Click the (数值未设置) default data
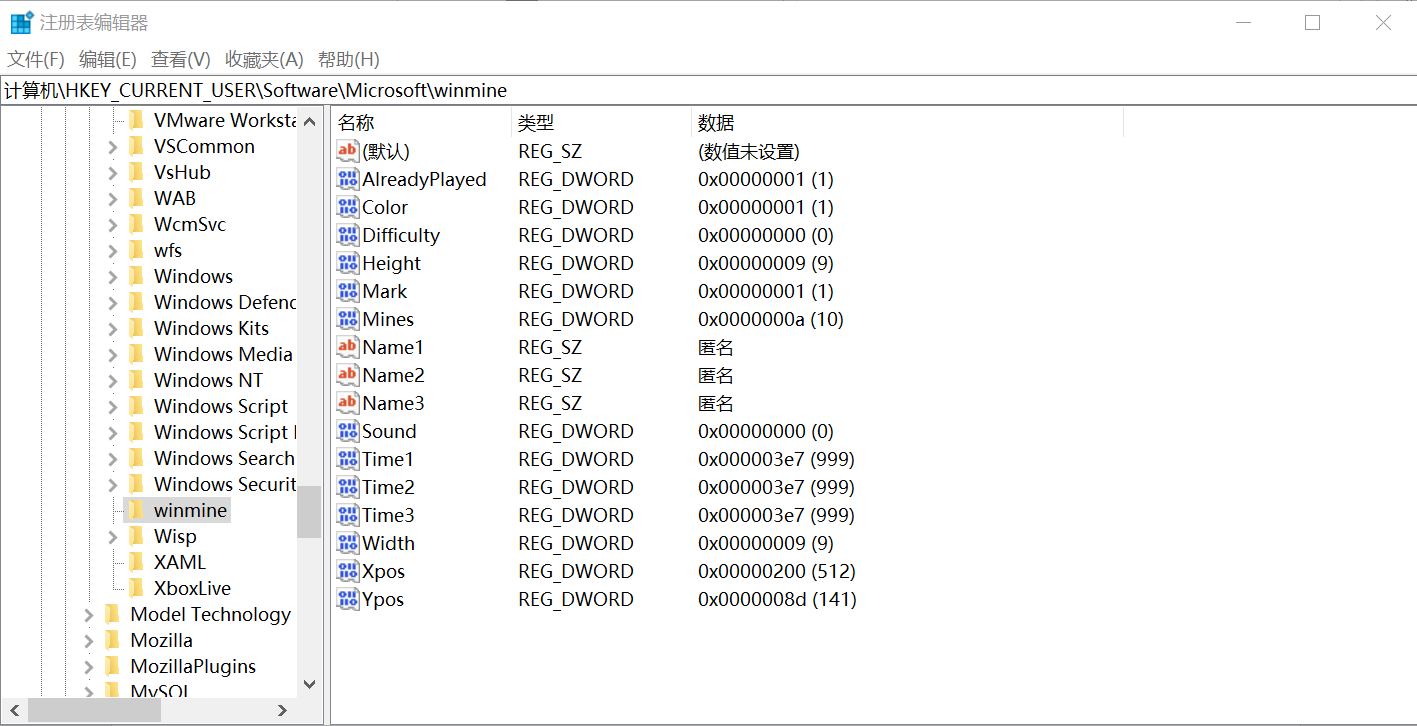Image resolution: width=1417 pixels, height=726 pixels. pyautogui.click(x=748, y=151)
